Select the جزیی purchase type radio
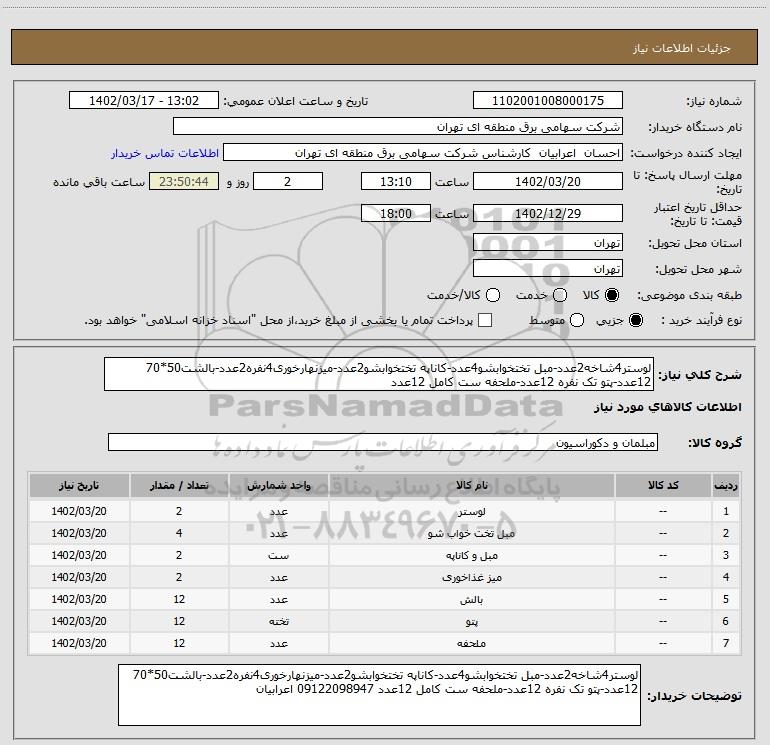The image size is (770, 745). click(x=635, y=320)
